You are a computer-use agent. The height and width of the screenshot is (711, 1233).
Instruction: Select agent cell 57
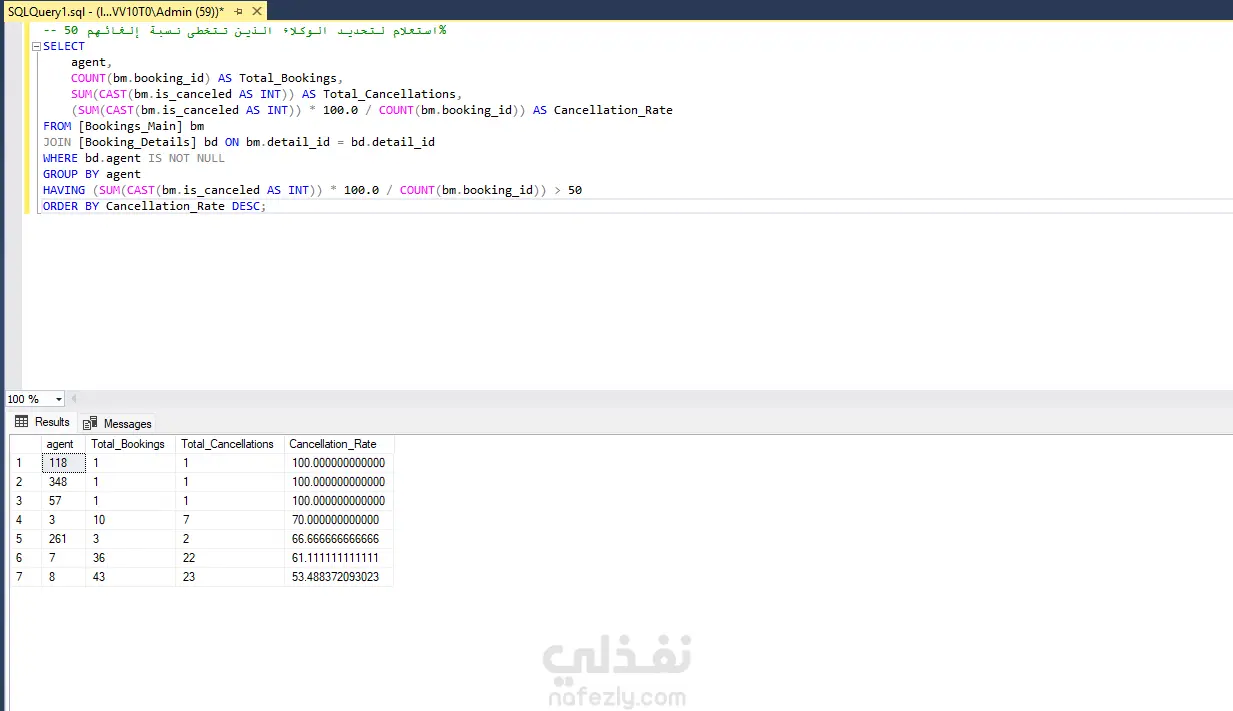[63, 501]
